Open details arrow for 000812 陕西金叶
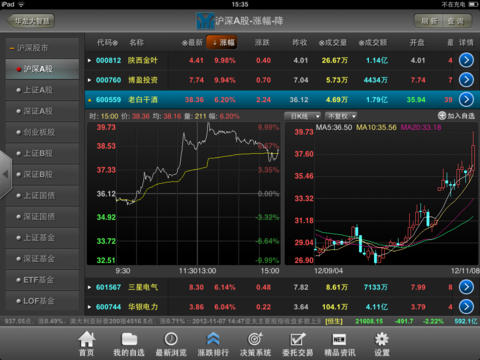 [466, 60]
